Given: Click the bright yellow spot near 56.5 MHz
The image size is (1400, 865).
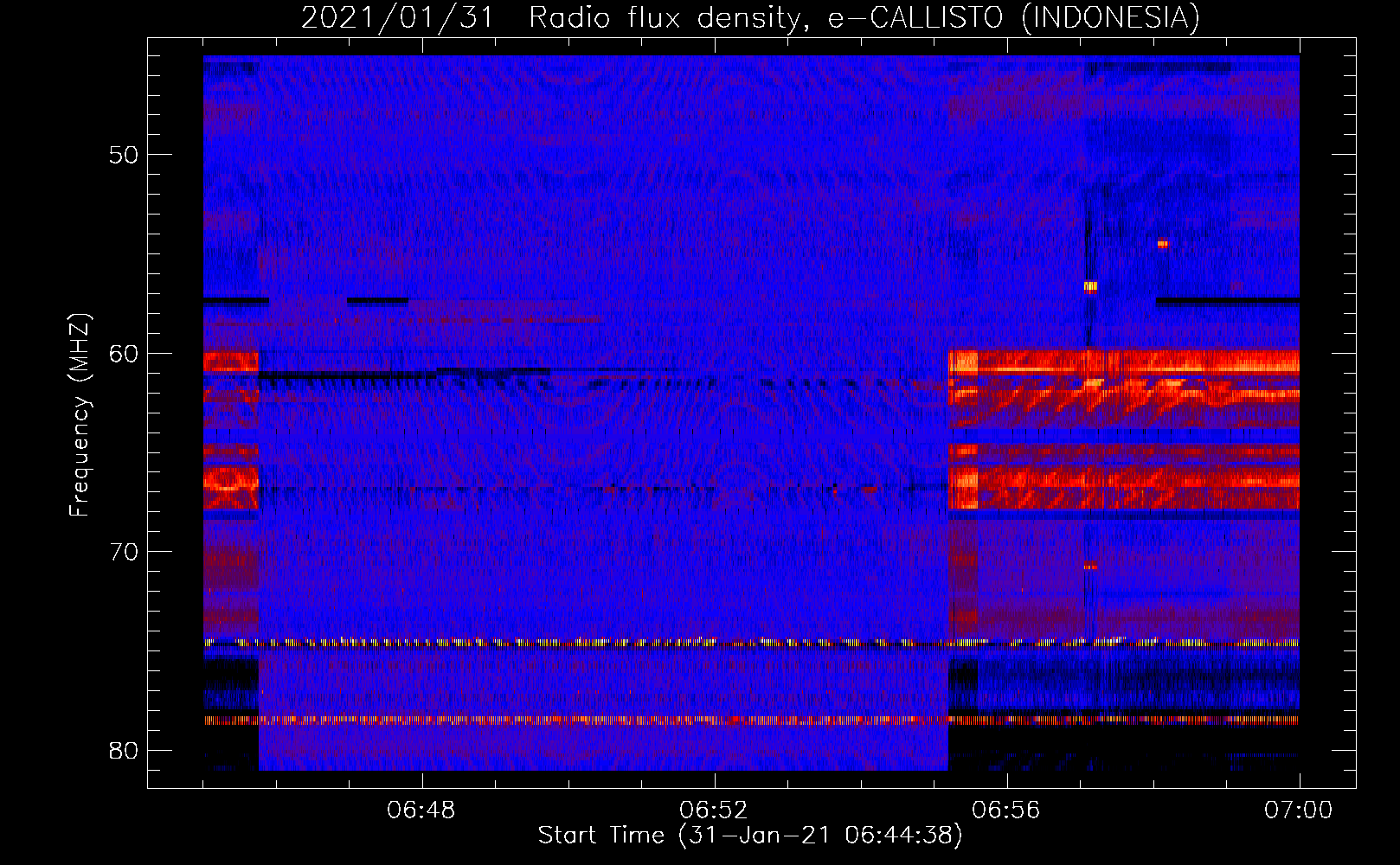Looking at the screenshot, I should coord(1090,286).
